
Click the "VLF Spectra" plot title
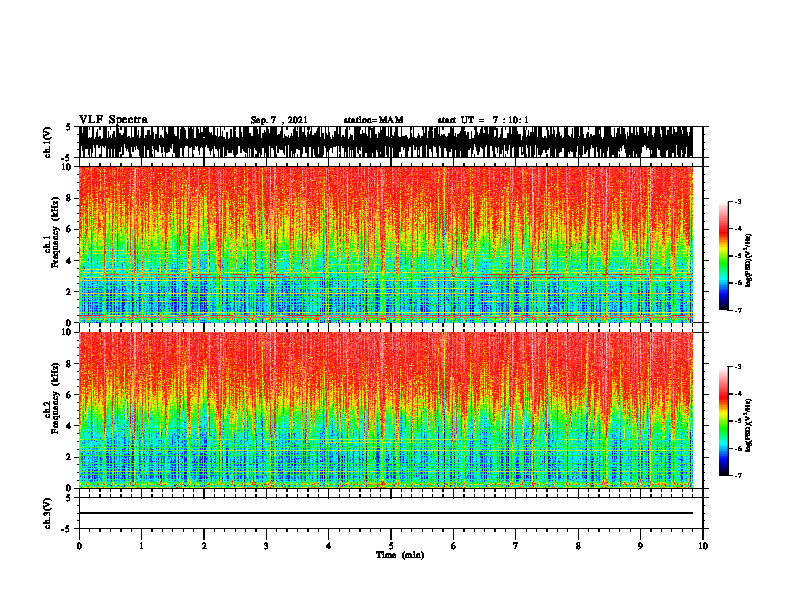click(x=113, y=120)
